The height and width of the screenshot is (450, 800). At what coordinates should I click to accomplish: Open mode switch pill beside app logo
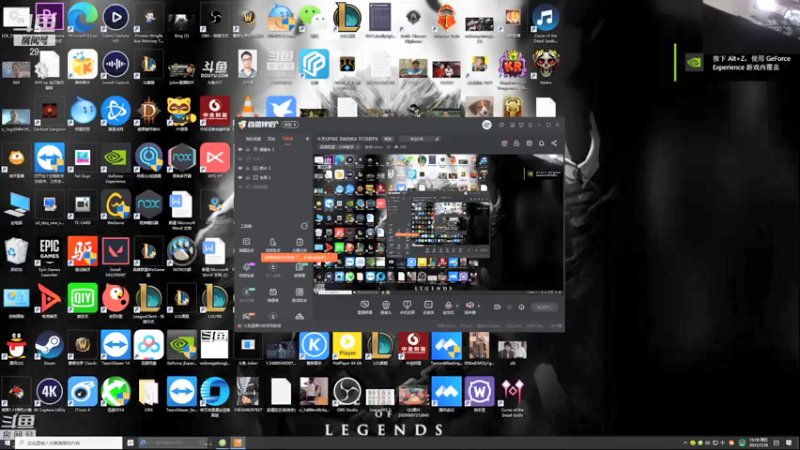[x=290, y=124]
